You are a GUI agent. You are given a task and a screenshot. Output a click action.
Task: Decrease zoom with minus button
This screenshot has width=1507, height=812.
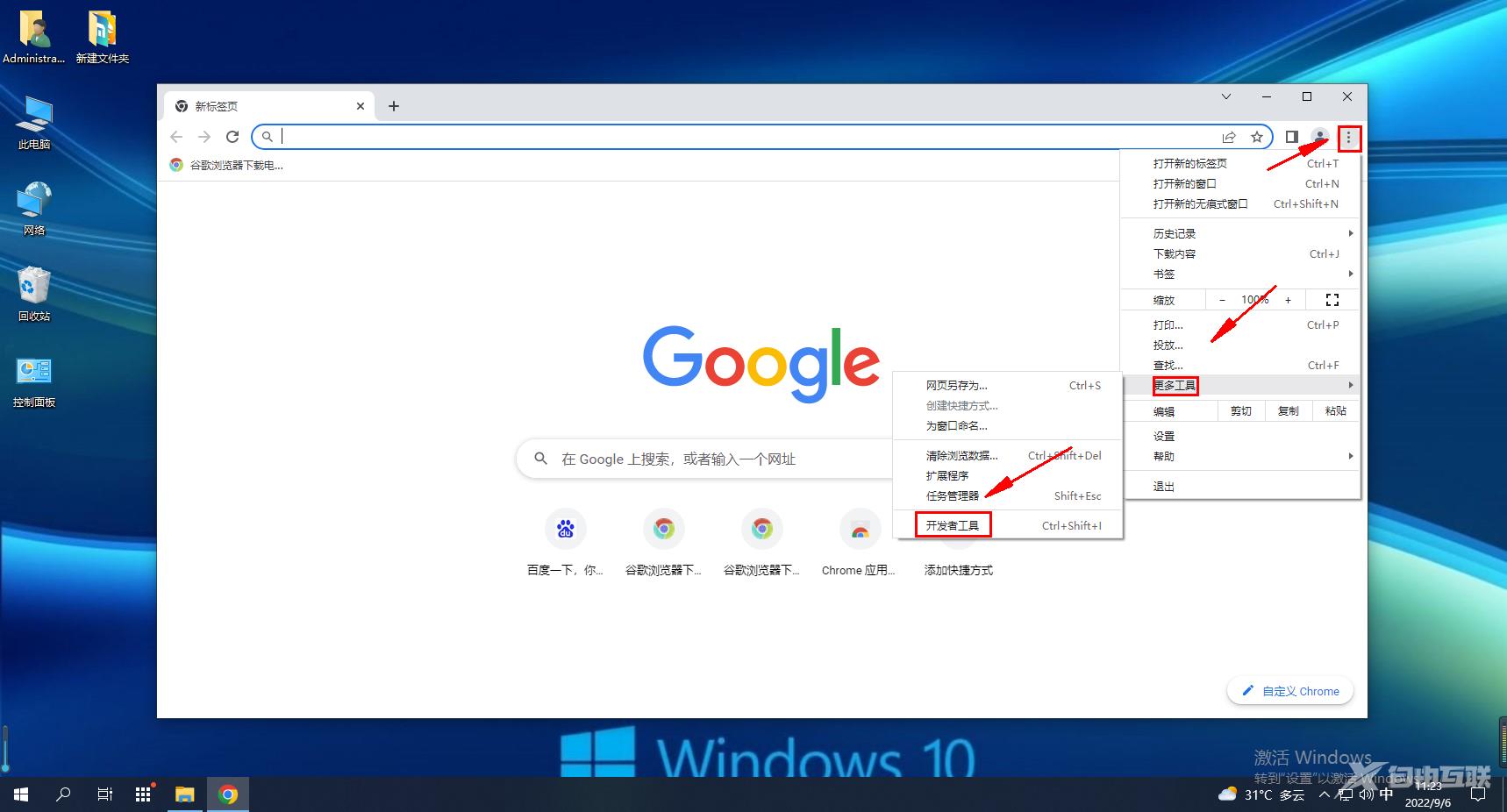pyautogui.click(x=1222, y=300)
